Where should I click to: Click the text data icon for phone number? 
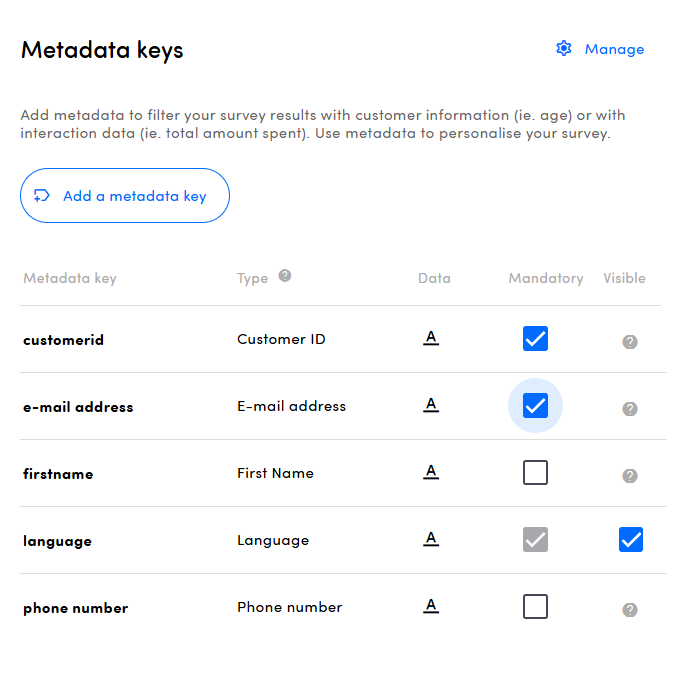(431, 606)
